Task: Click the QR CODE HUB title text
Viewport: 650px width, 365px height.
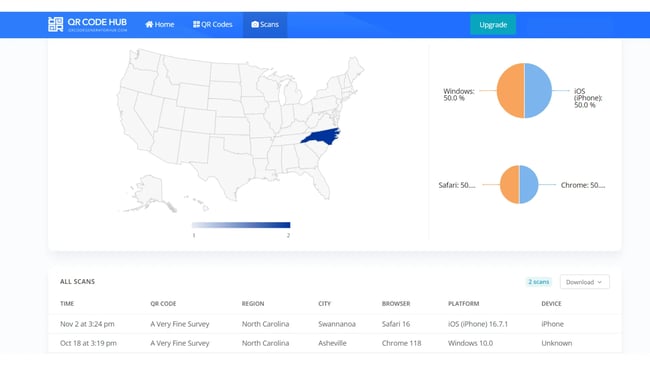Action: click(97, 22)
